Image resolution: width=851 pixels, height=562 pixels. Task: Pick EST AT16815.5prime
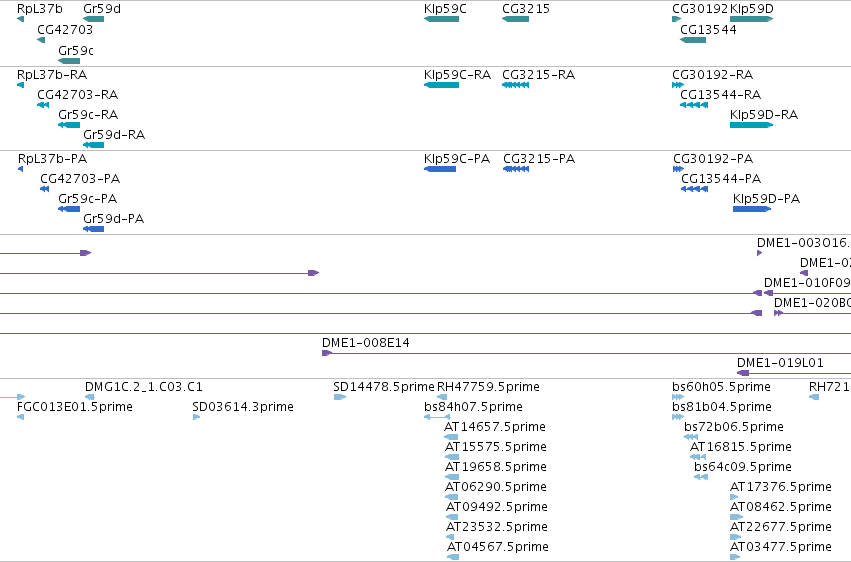pos(741,446)
